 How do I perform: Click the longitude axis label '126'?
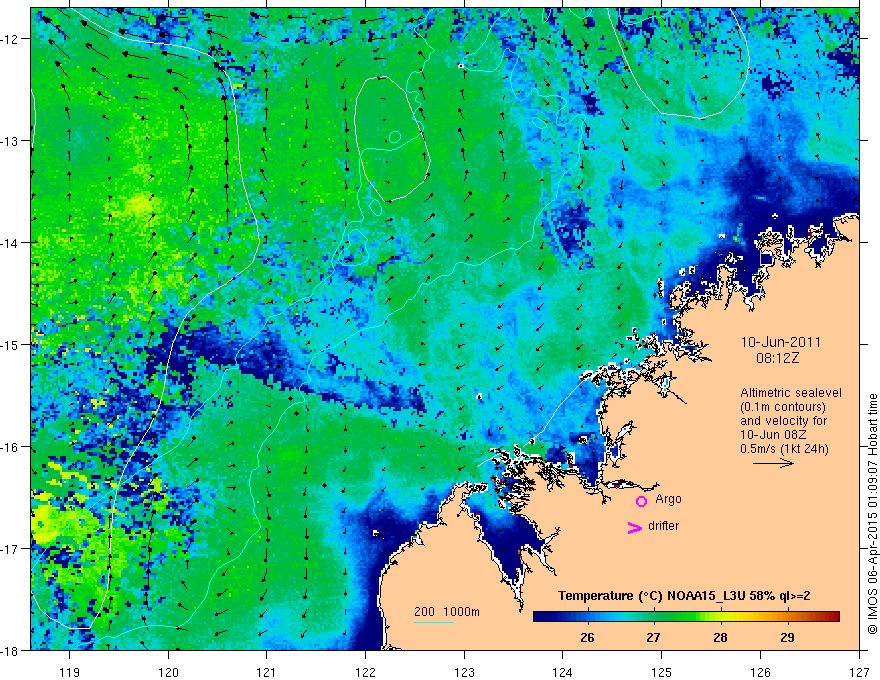(x=760, y=672)
